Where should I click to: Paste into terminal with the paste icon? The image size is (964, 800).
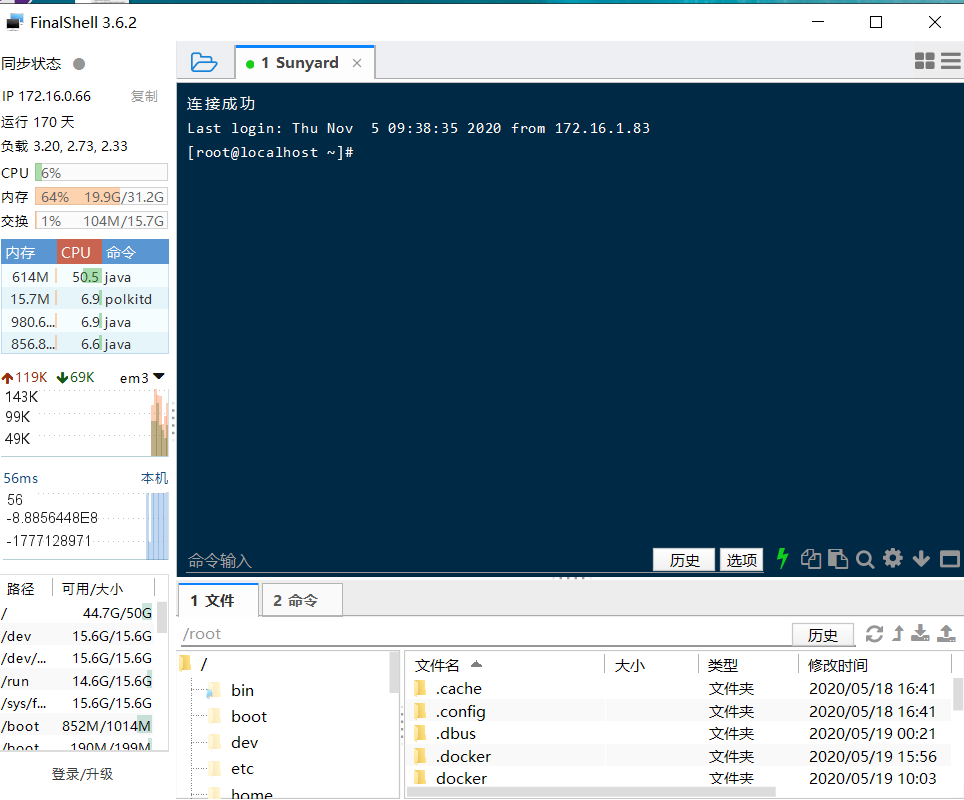(838, 559)
